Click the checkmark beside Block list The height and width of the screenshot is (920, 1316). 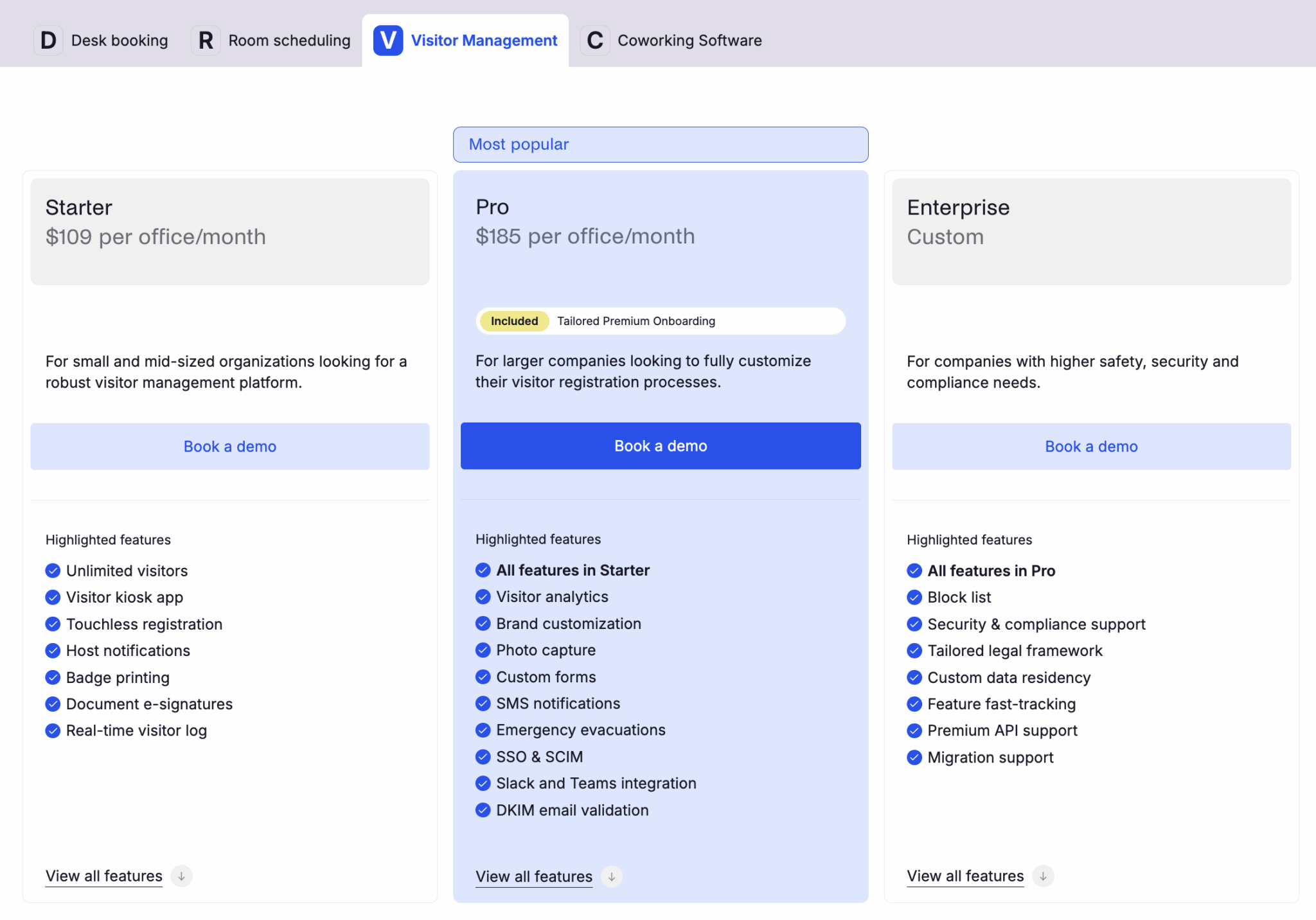click(914, 597)
